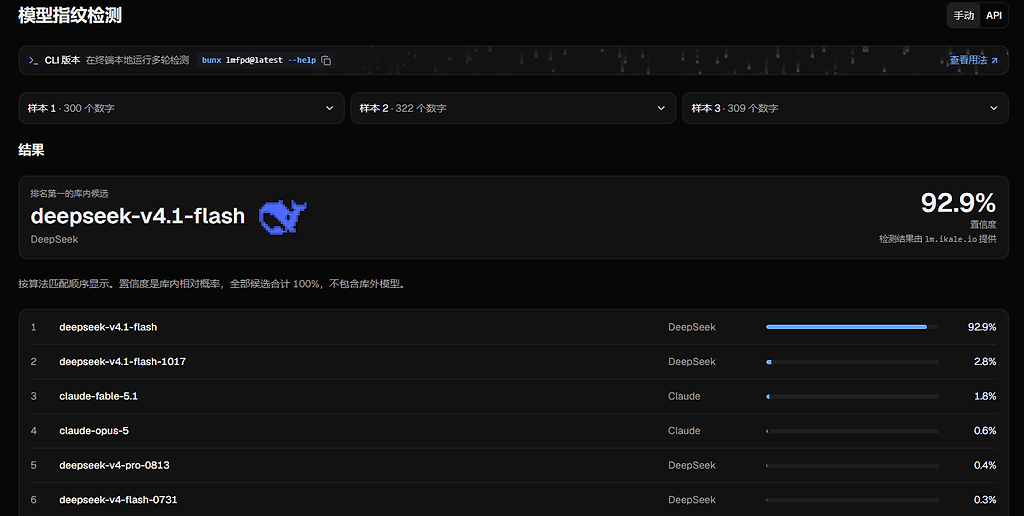Switch to the API mode

click(x=994, y=16)
